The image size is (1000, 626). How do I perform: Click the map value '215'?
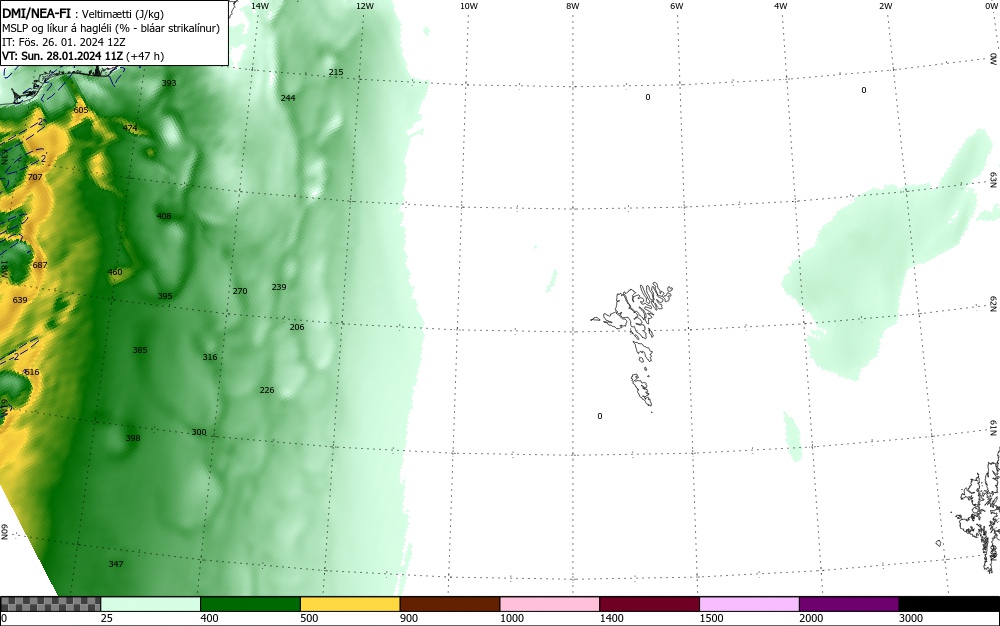tap(336, 72)
